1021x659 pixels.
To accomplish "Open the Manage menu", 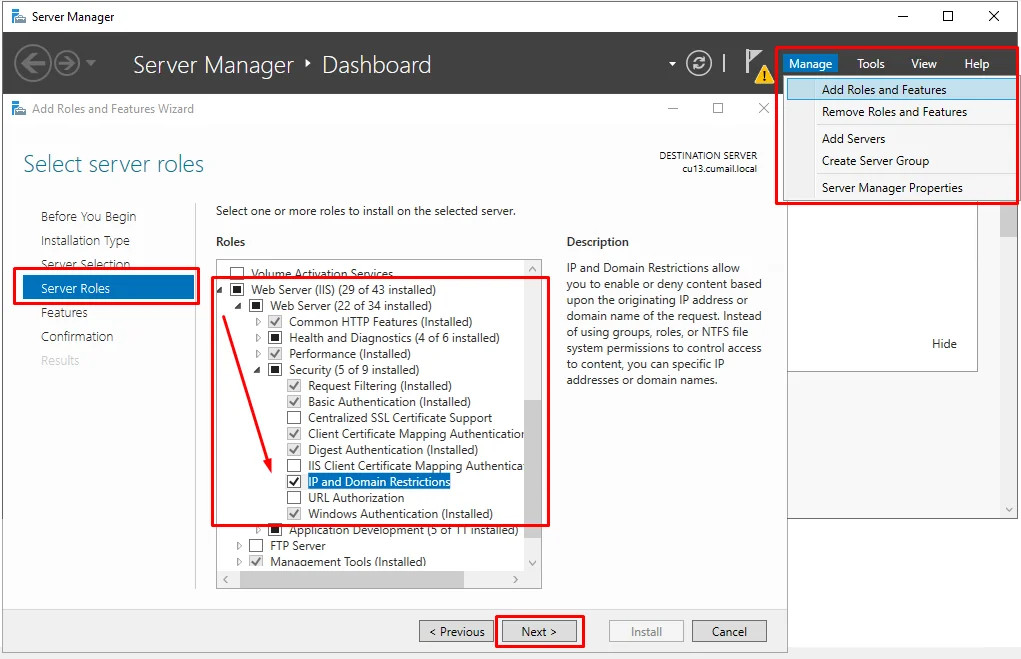I will (x=810, y=64).
